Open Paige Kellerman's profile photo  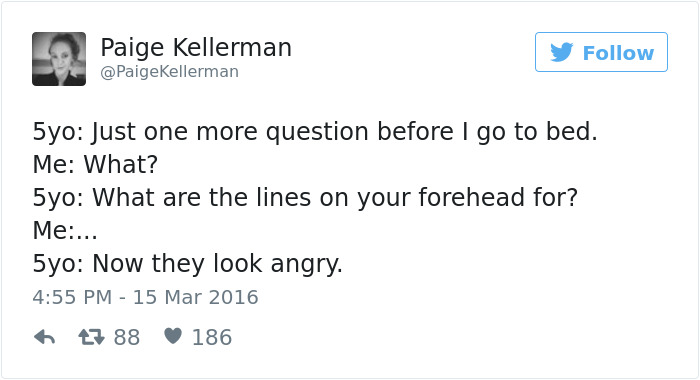pyautogui.click(x=59, y=59)
